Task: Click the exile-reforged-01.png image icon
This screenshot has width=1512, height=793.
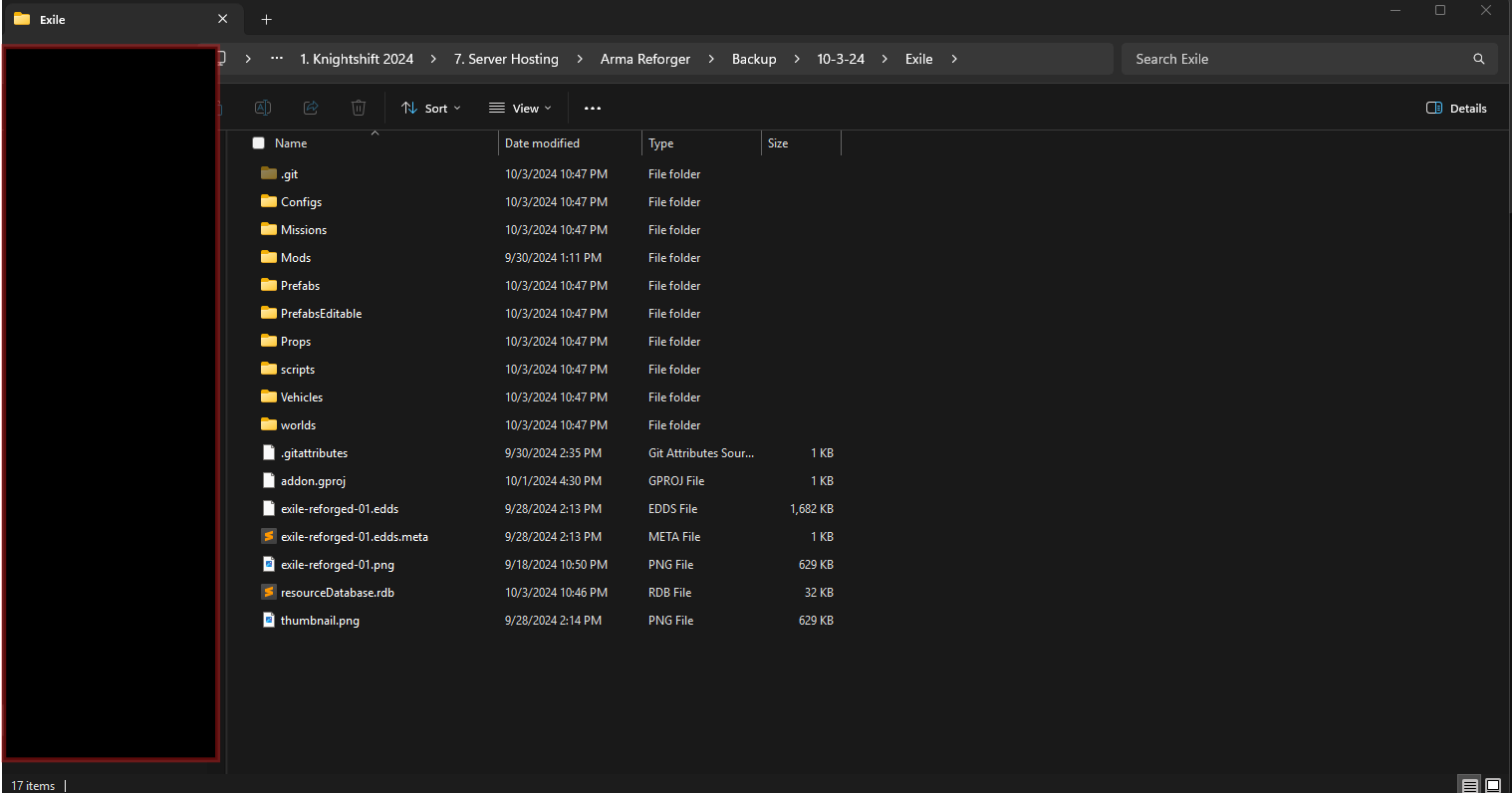Action: [x=268, y=564]
